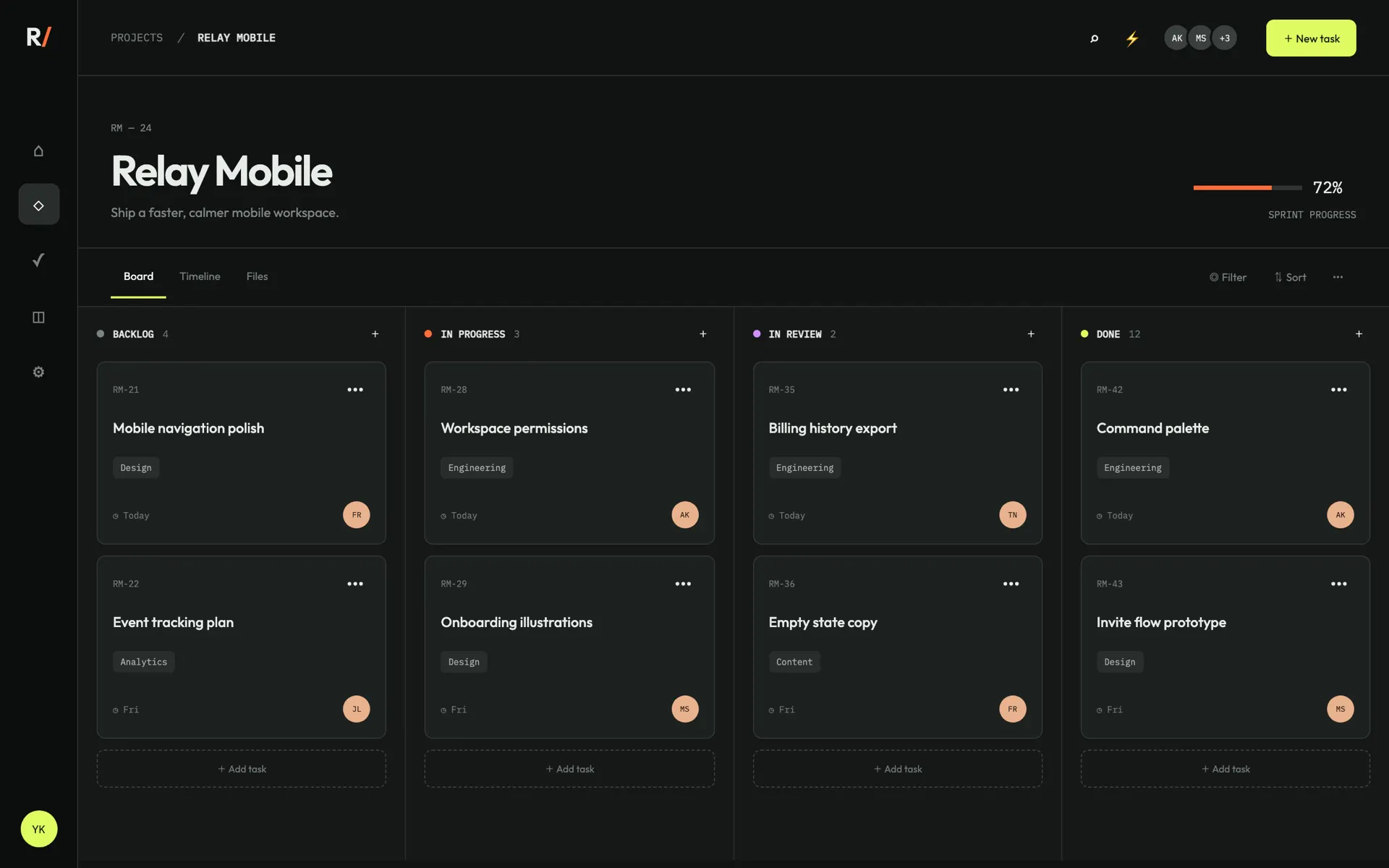Switch to the Board tab

(x=138, y=276)
